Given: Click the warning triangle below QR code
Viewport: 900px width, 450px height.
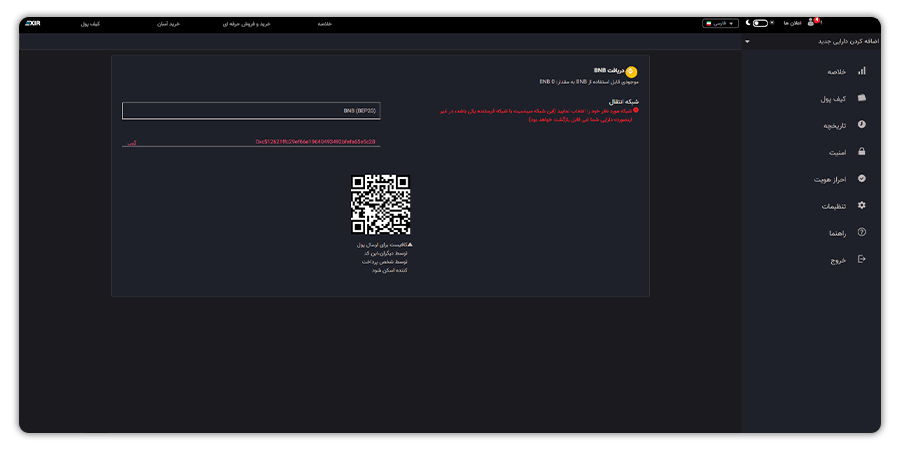Looking at the screenshot, I should pyautogui.click(x=410, y=245).
